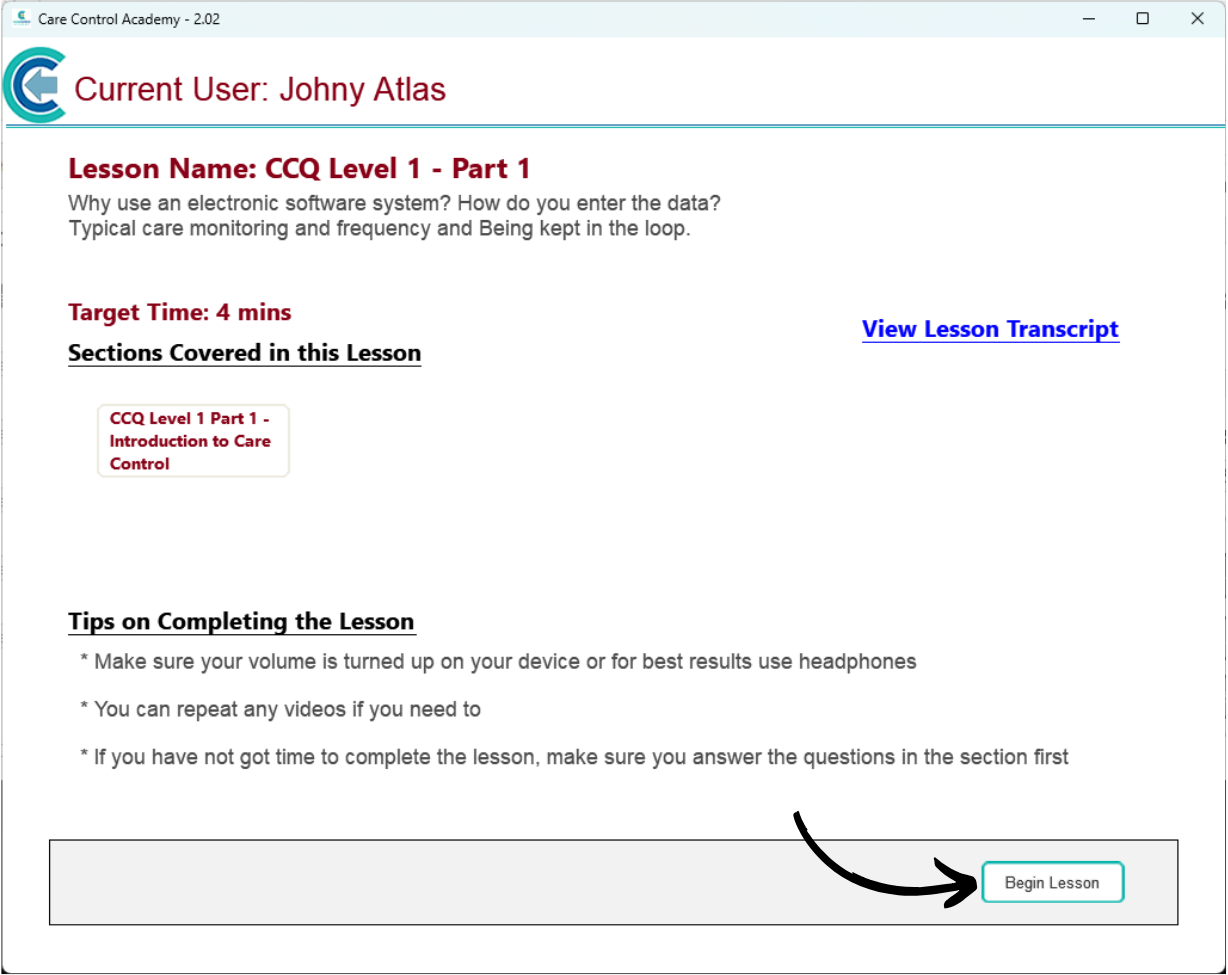Screen dimensions: 1228x975
Task: Click the Current User: Johny Atlas text
Action: (260, 90)
